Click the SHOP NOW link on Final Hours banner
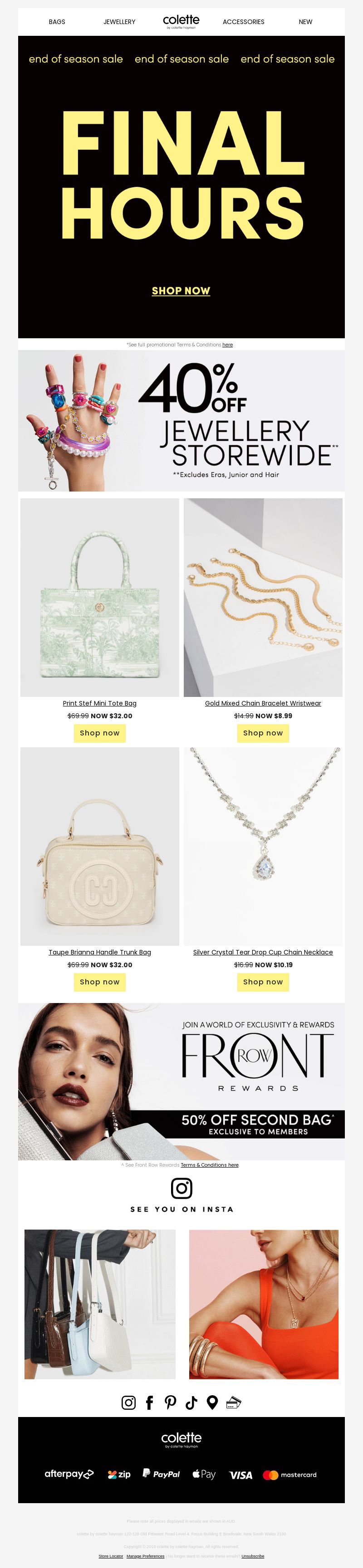This screenshot has width=363, height=1568. click(x=181, y=291)
